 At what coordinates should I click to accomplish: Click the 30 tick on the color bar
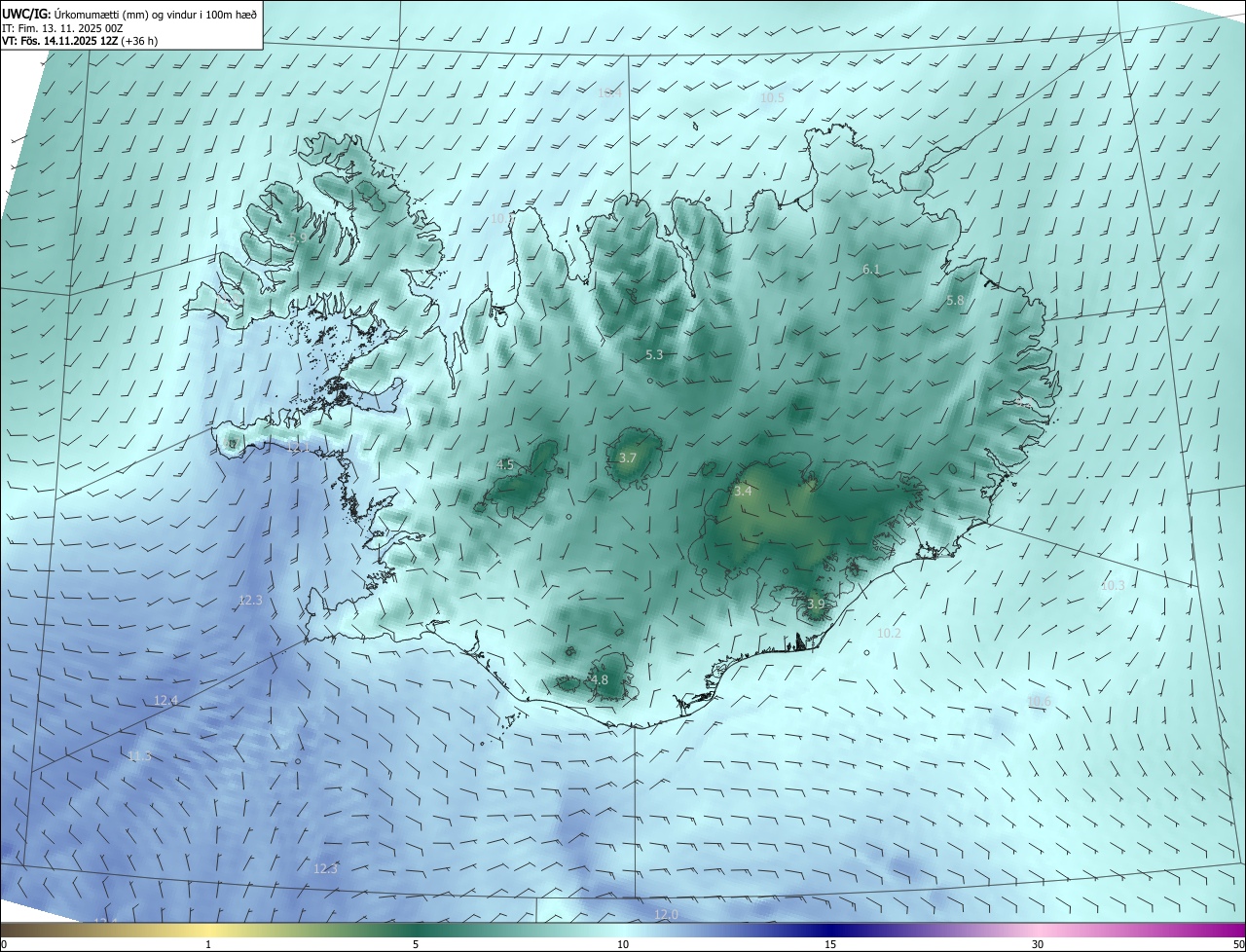[1038, 944]
